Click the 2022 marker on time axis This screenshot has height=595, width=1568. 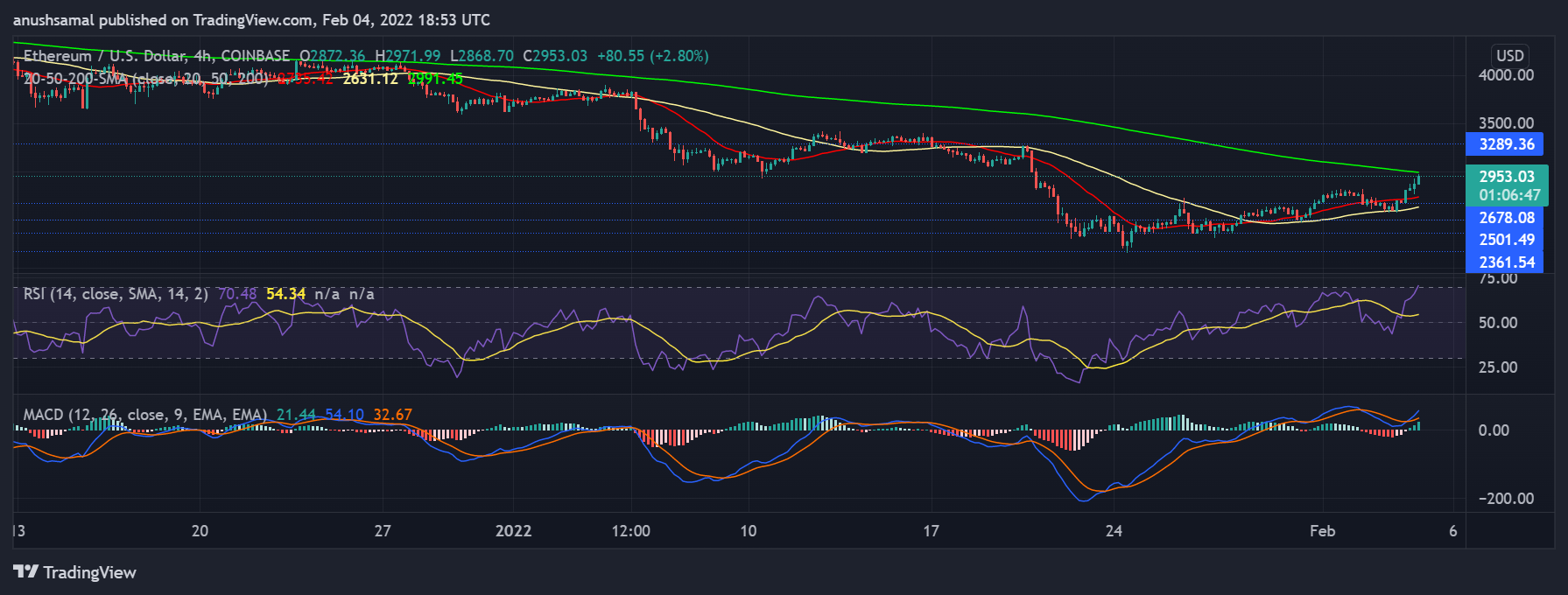(x=513, y=531)
